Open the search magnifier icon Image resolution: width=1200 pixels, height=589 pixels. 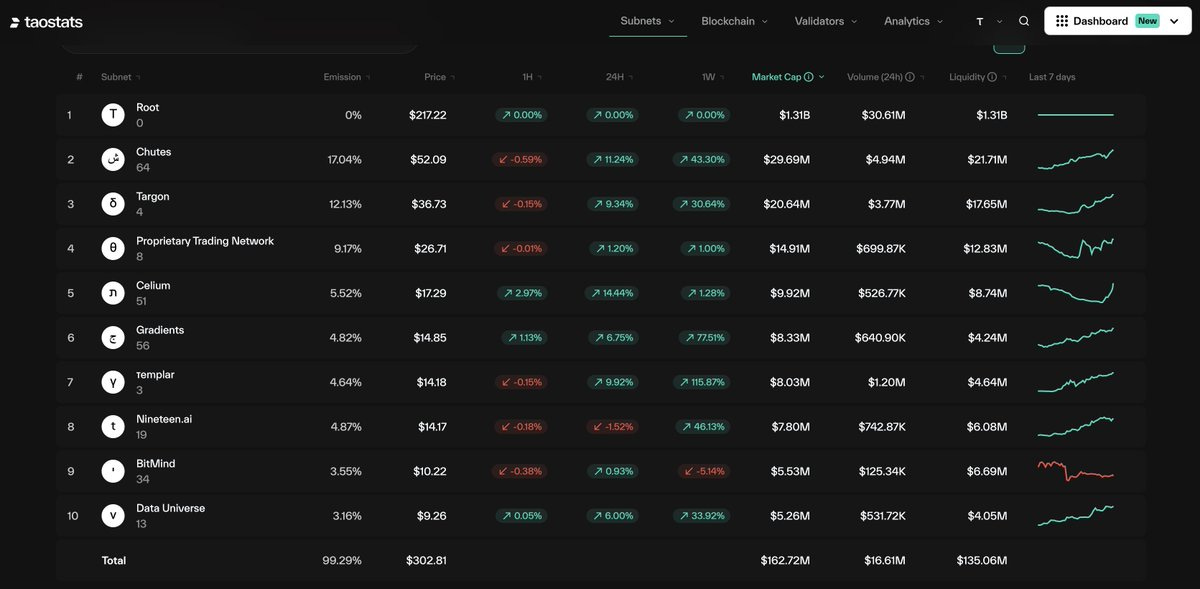point(1024,21)
